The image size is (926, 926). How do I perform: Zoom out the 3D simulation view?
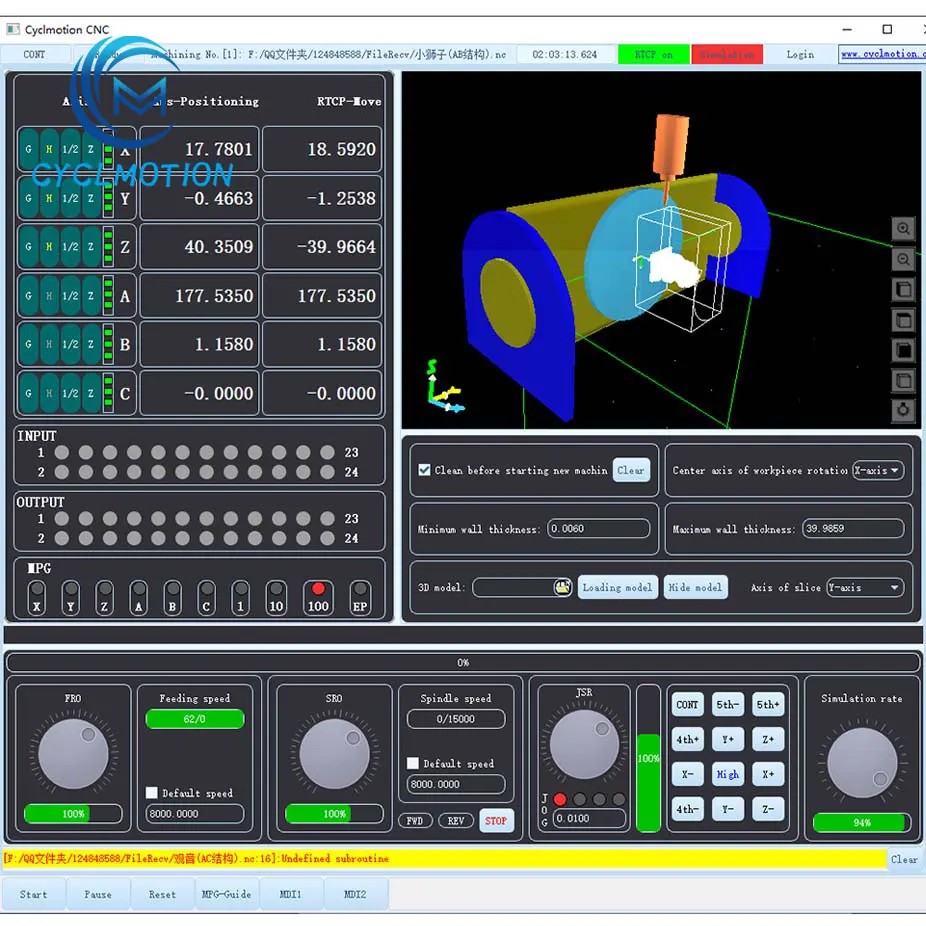click(x=903, y=259)
